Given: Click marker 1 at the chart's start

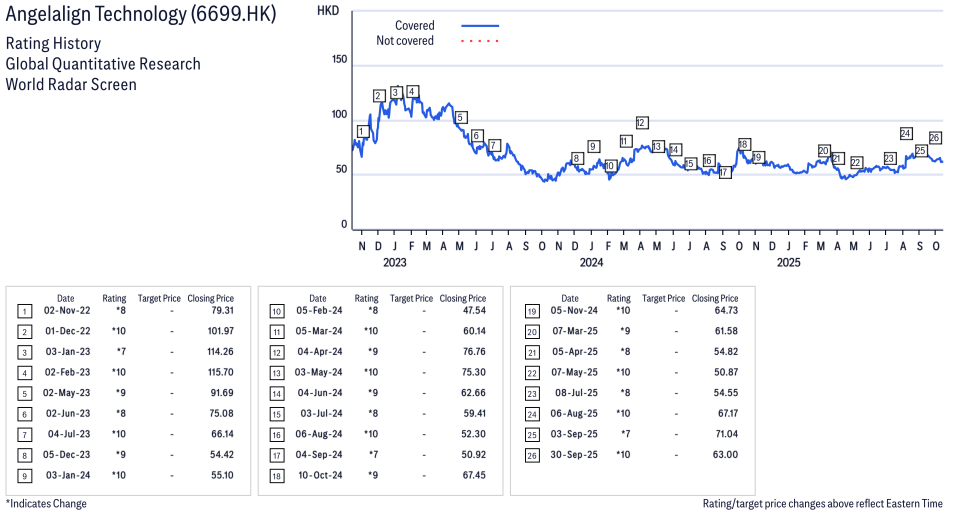Looking at the screenshot, I should click(362, 131).
